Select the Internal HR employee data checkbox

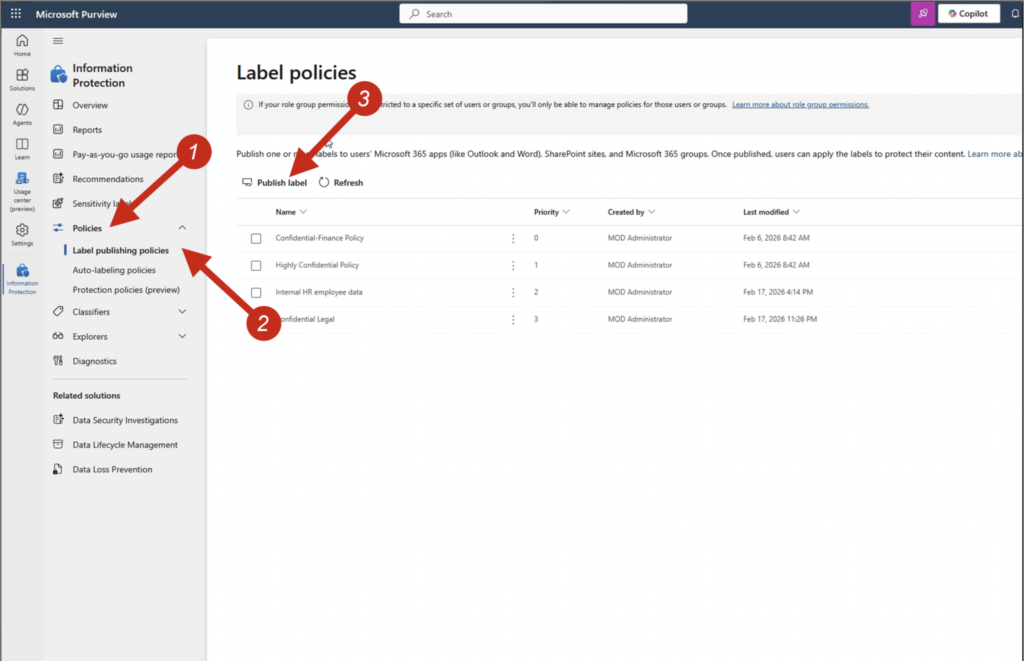256,293
